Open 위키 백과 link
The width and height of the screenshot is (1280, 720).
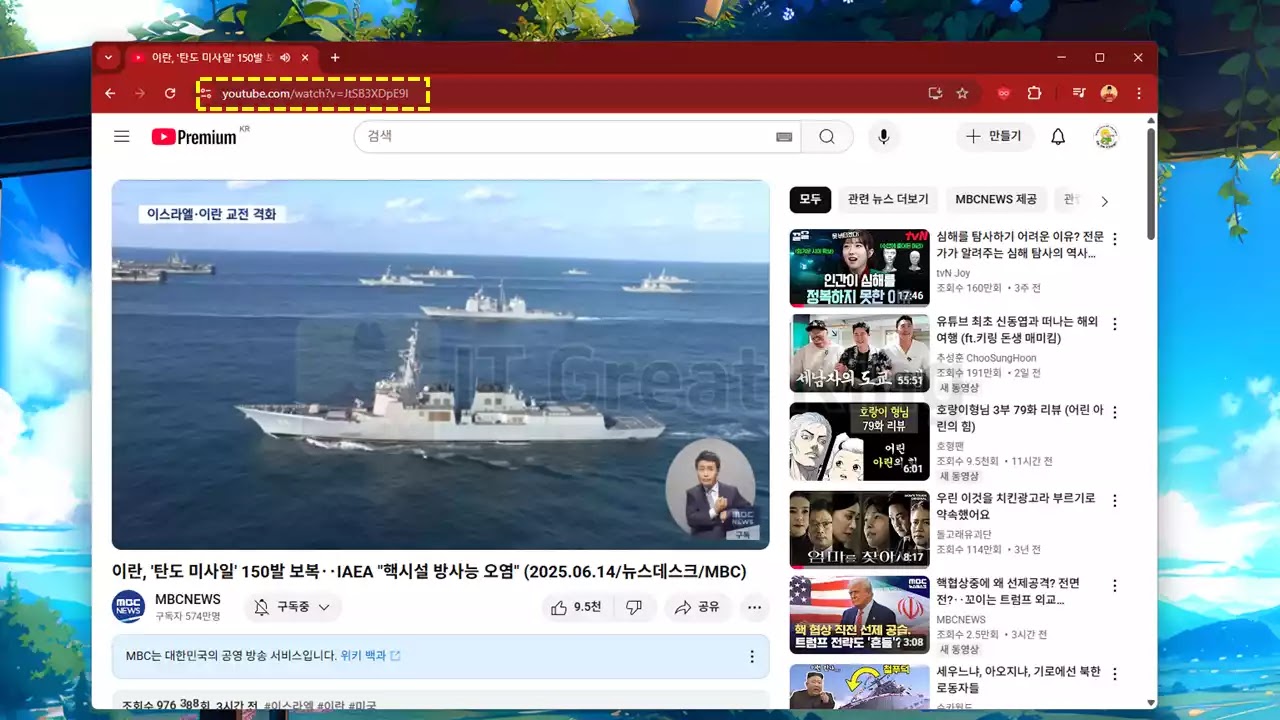(370, 656)
